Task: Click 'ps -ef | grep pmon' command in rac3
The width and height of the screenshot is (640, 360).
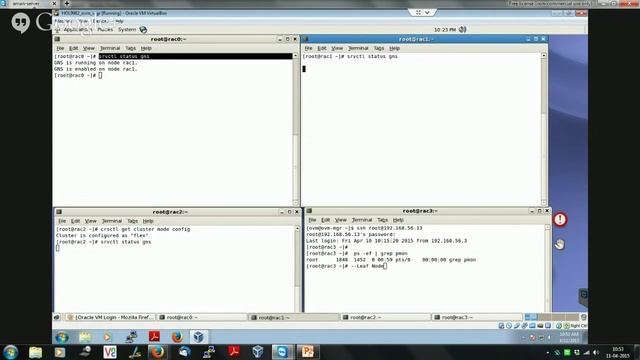Action: click(380, 253)
